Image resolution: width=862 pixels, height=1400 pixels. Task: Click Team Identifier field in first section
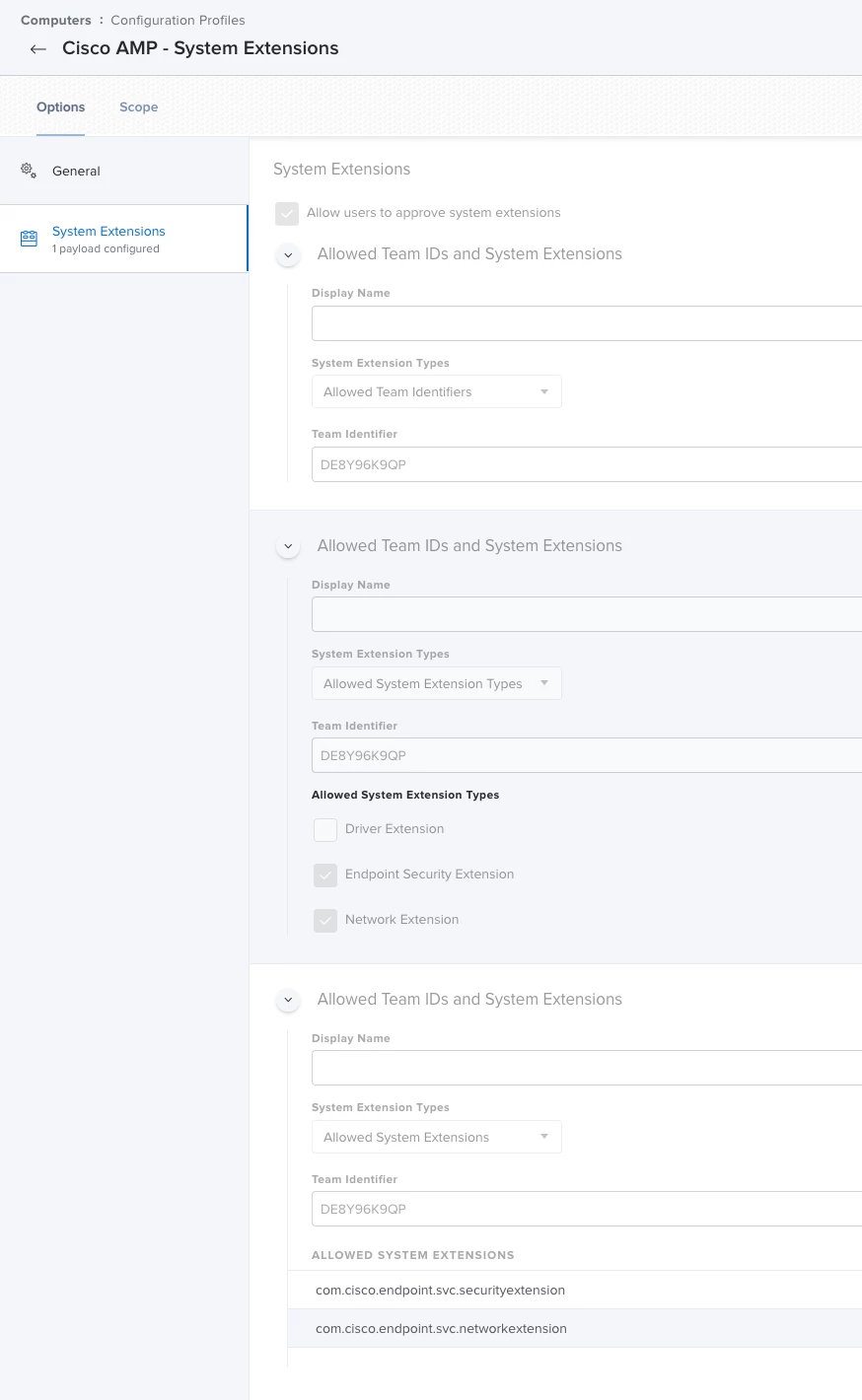click(587, 464)
